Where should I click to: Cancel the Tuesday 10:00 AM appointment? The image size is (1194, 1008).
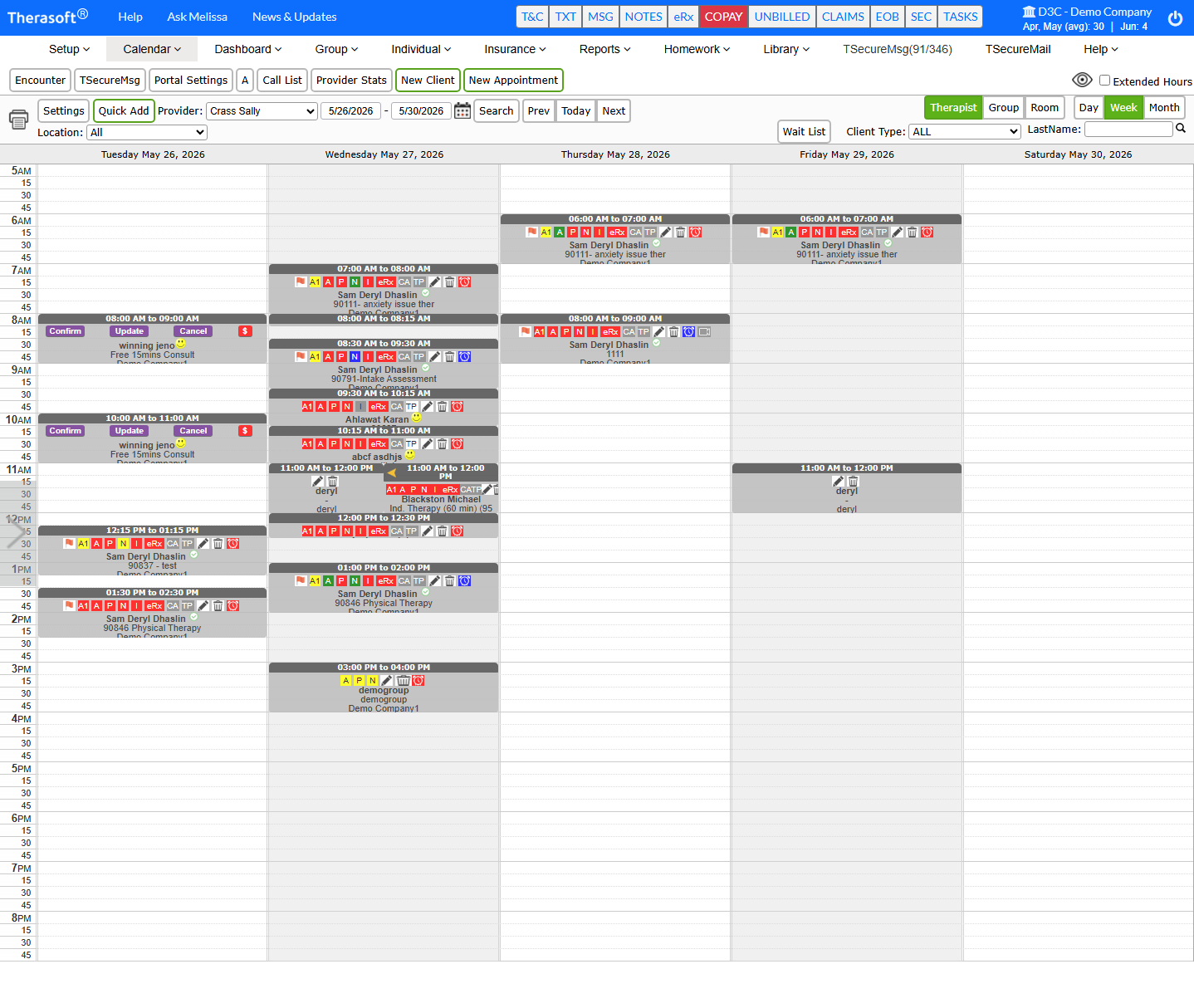[x=193, y=431]
